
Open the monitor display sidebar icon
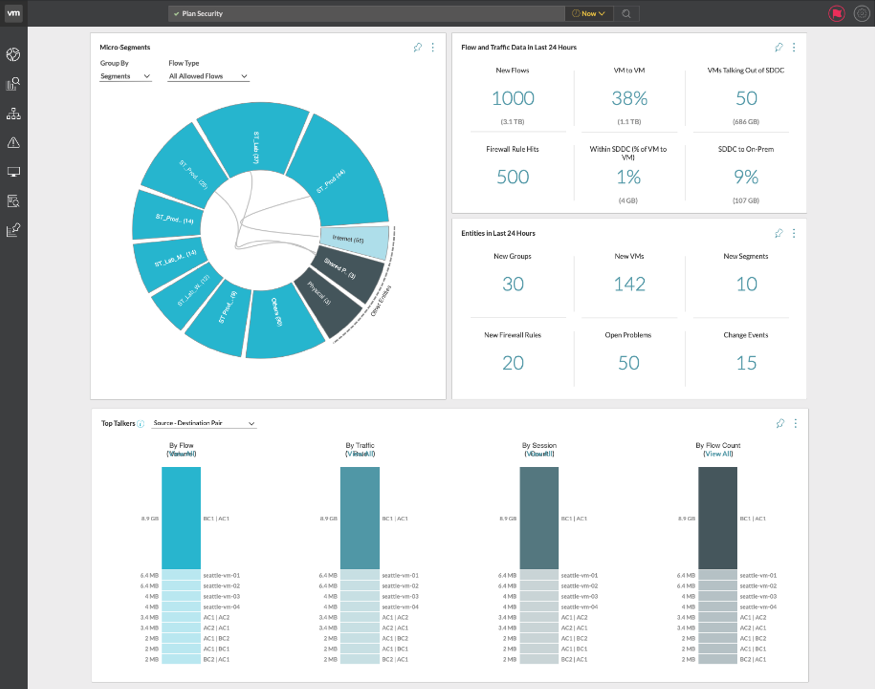pyautogui.click(x=13, y=172)
